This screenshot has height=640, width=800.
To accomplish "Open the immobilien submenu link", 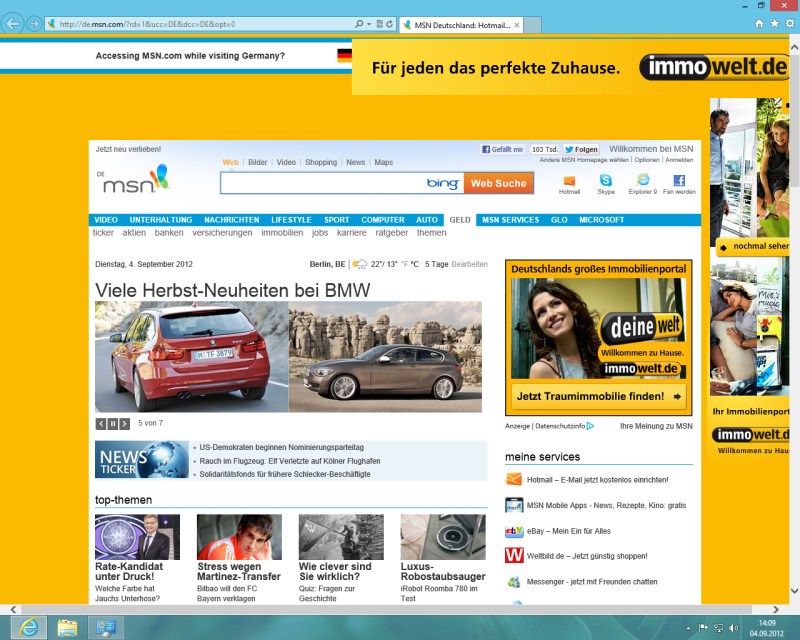I will pyautogui.click(x=282, y=233).
